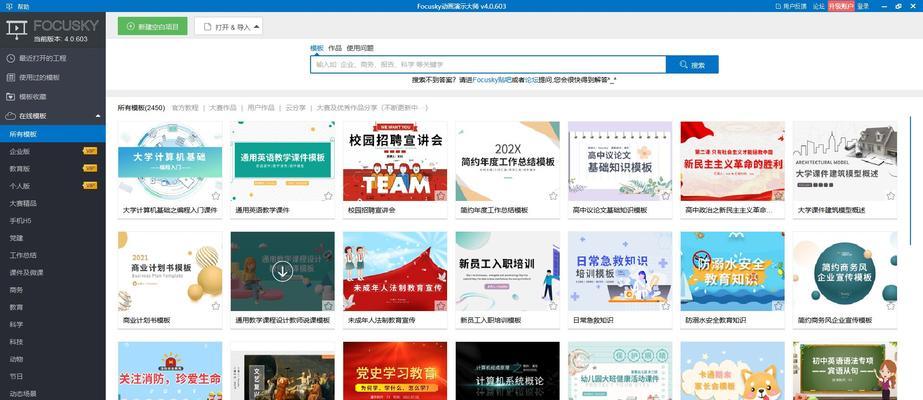Favorite 通用英语教学课件 with star
This screenshot has width=923, height=400.
coord(328,196)
